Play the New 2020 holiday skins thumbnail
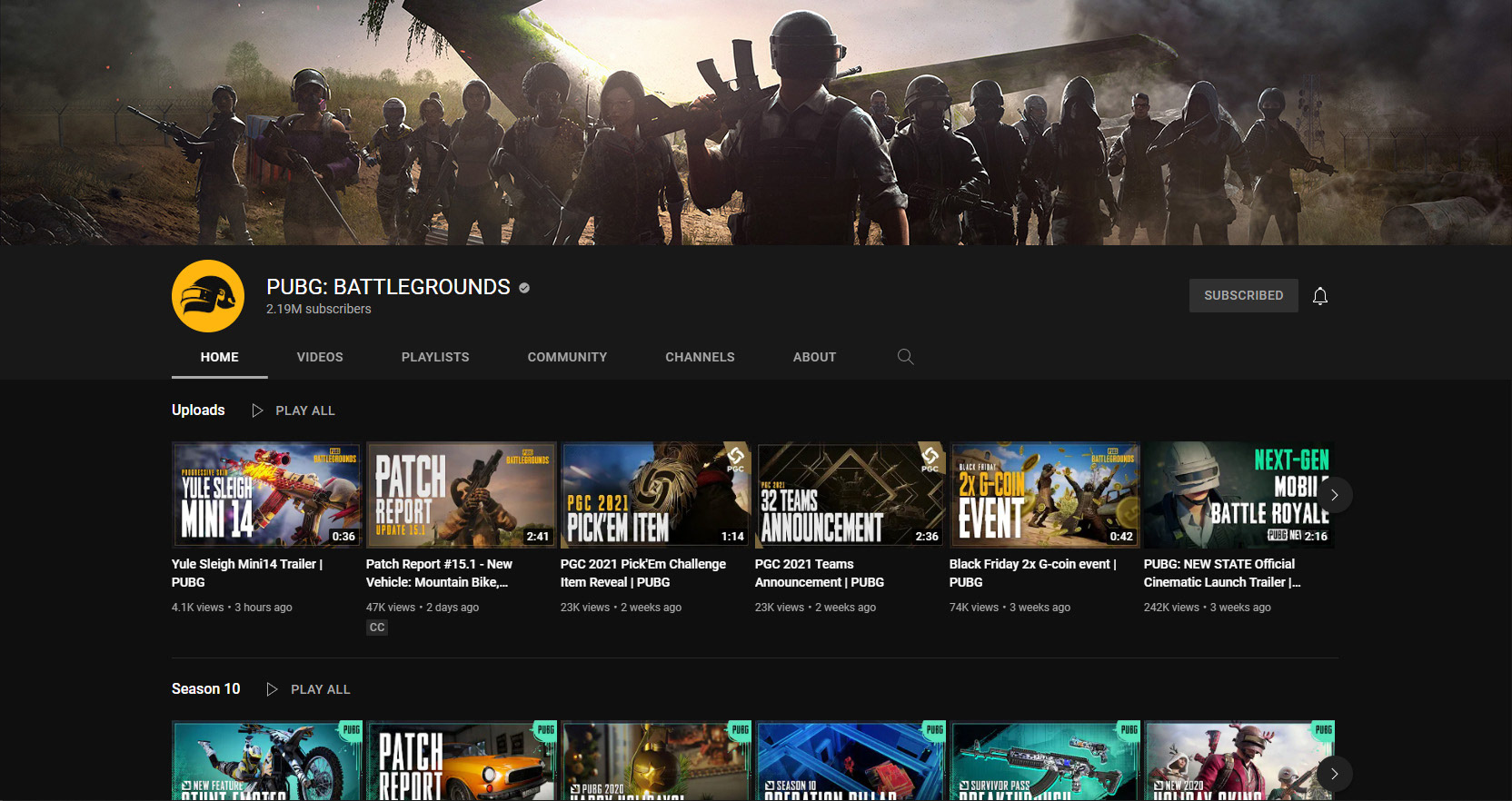Viewport: 1512px width, 801px height. (1238, 761)
